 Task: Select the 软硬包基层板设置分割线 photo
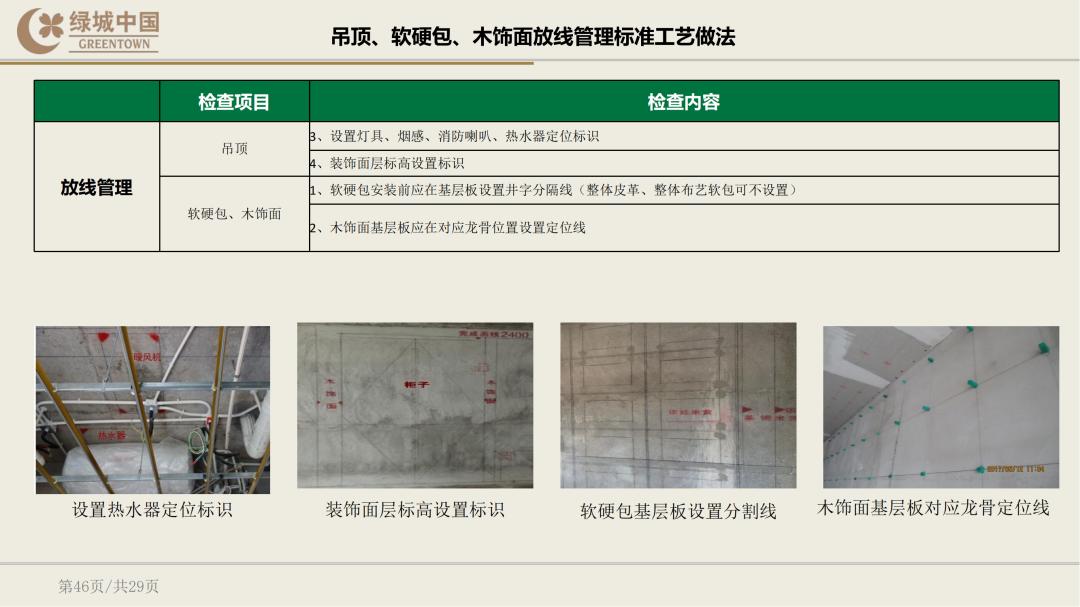(x=680, y=407)
